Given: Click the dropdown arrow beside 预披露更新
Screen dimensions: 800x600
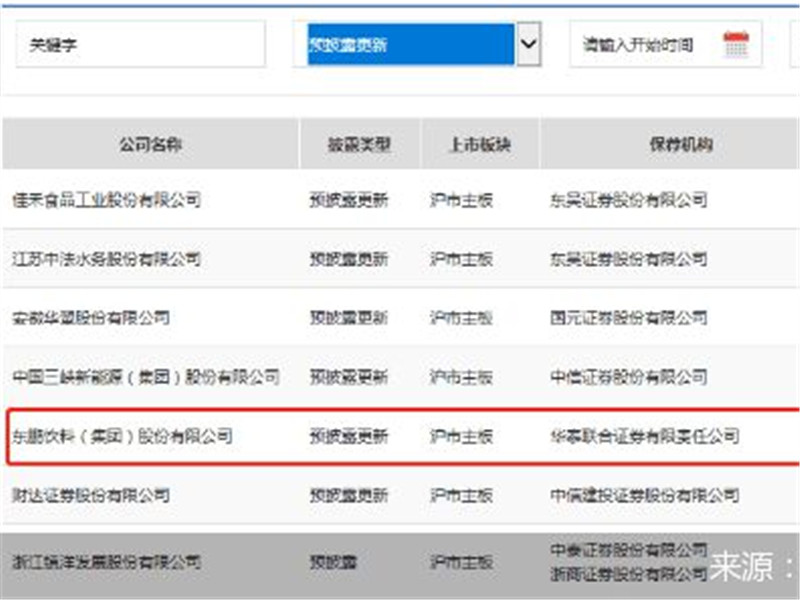Looking at the screenshot, I should click(529, 44).
